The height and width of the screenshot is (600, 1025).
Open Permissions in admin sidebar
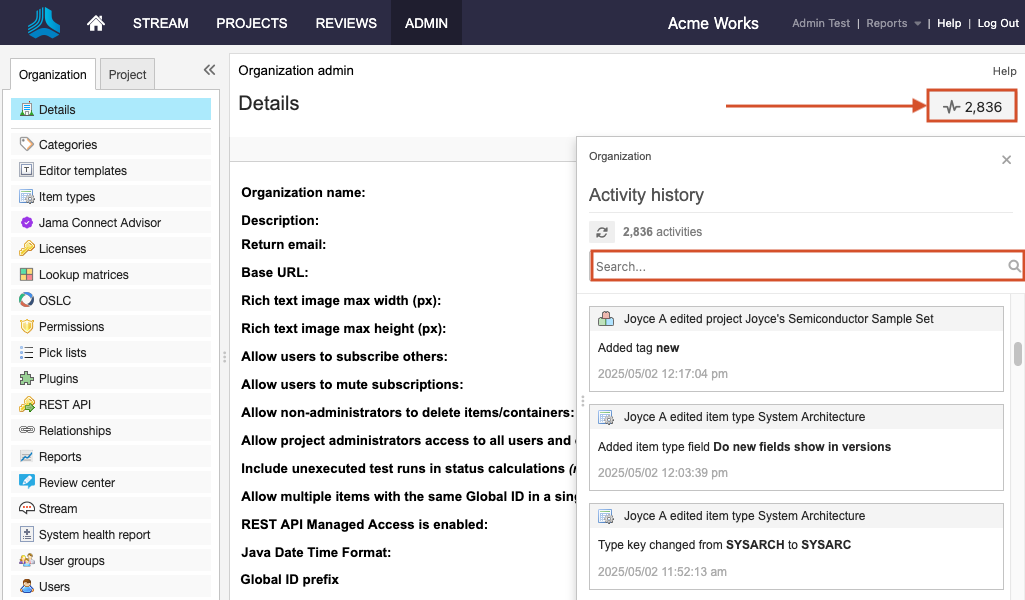71,327
